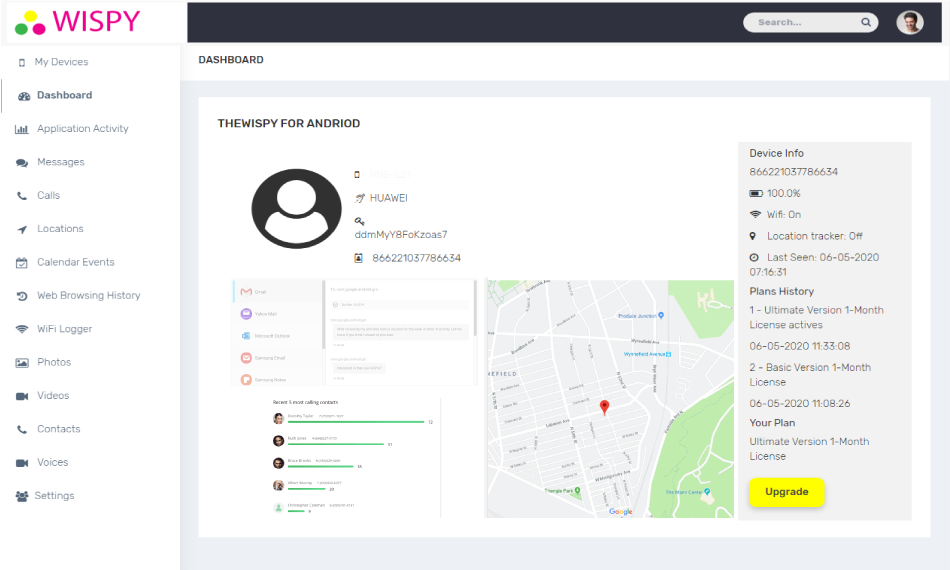Click the red map location pin

pos(604,407)
